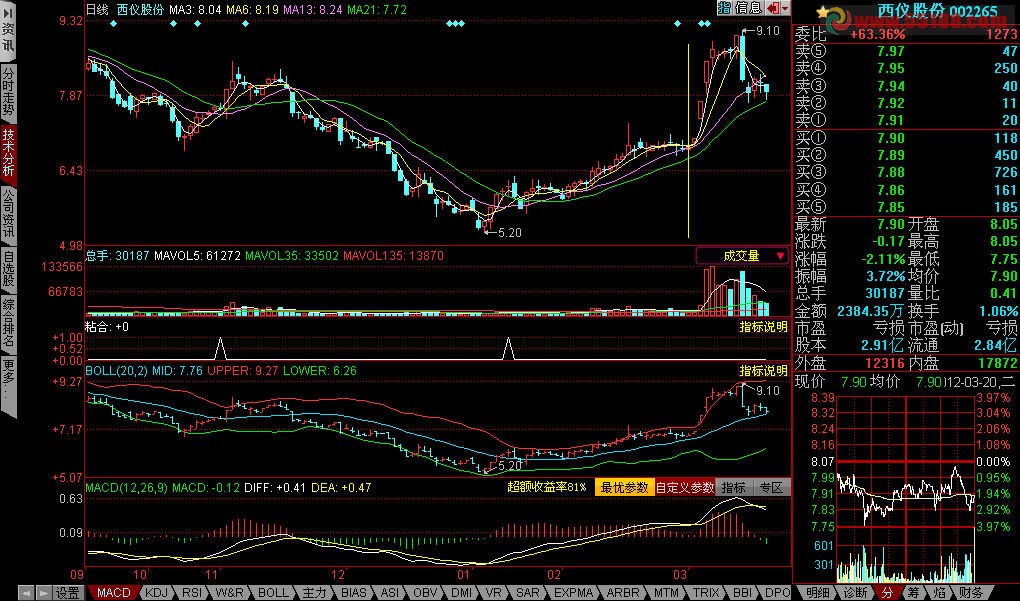Select the SAR indicator tab
The width and height of the screenshot is (1020, 601).
click(x=527, y=593)
